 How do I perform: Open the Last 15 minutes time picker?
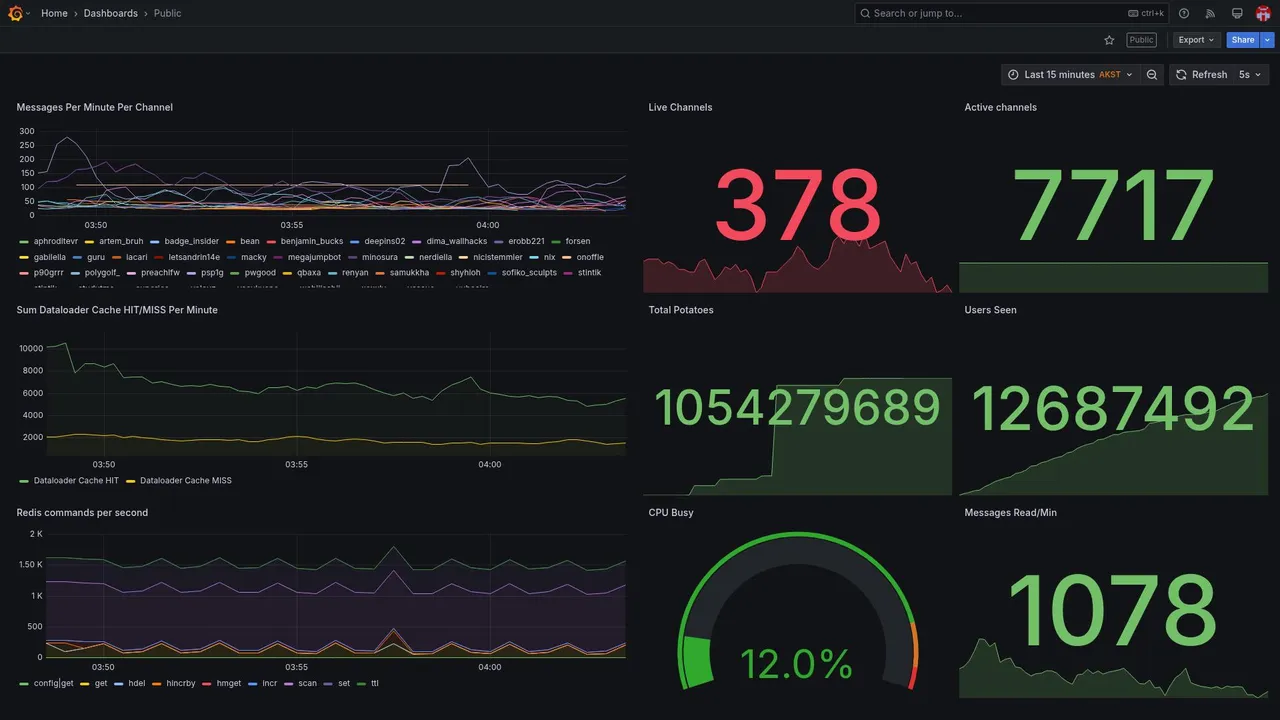(1070, 75)
